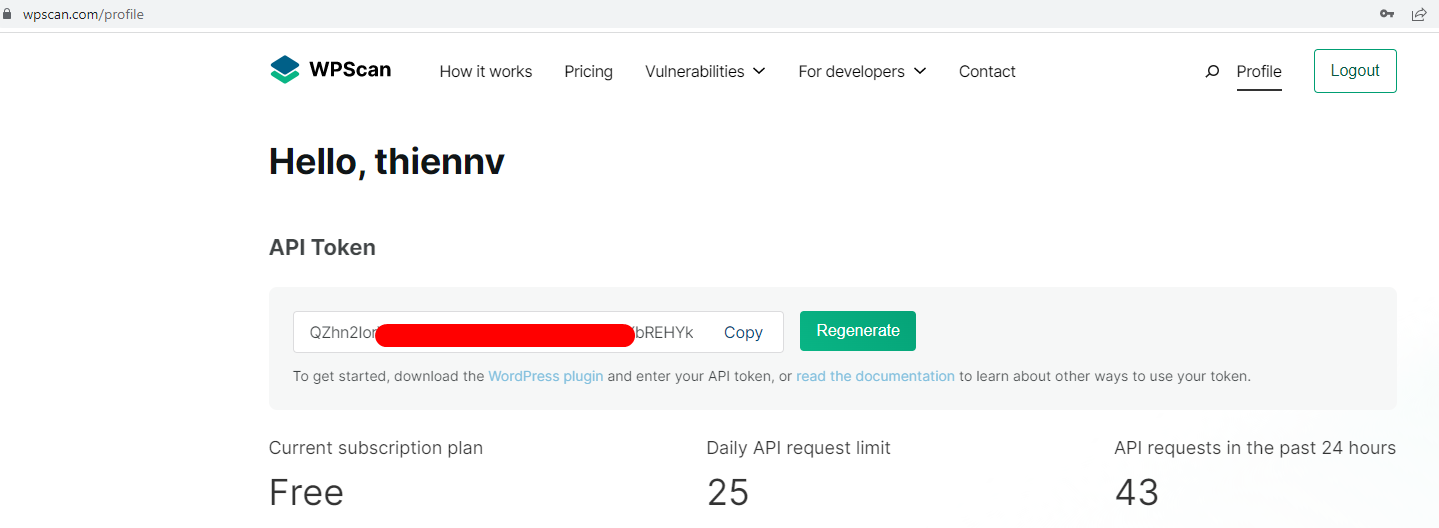Click the Daily API request limit label
This screenshot has height=528, width=1439.
[798, 448]
